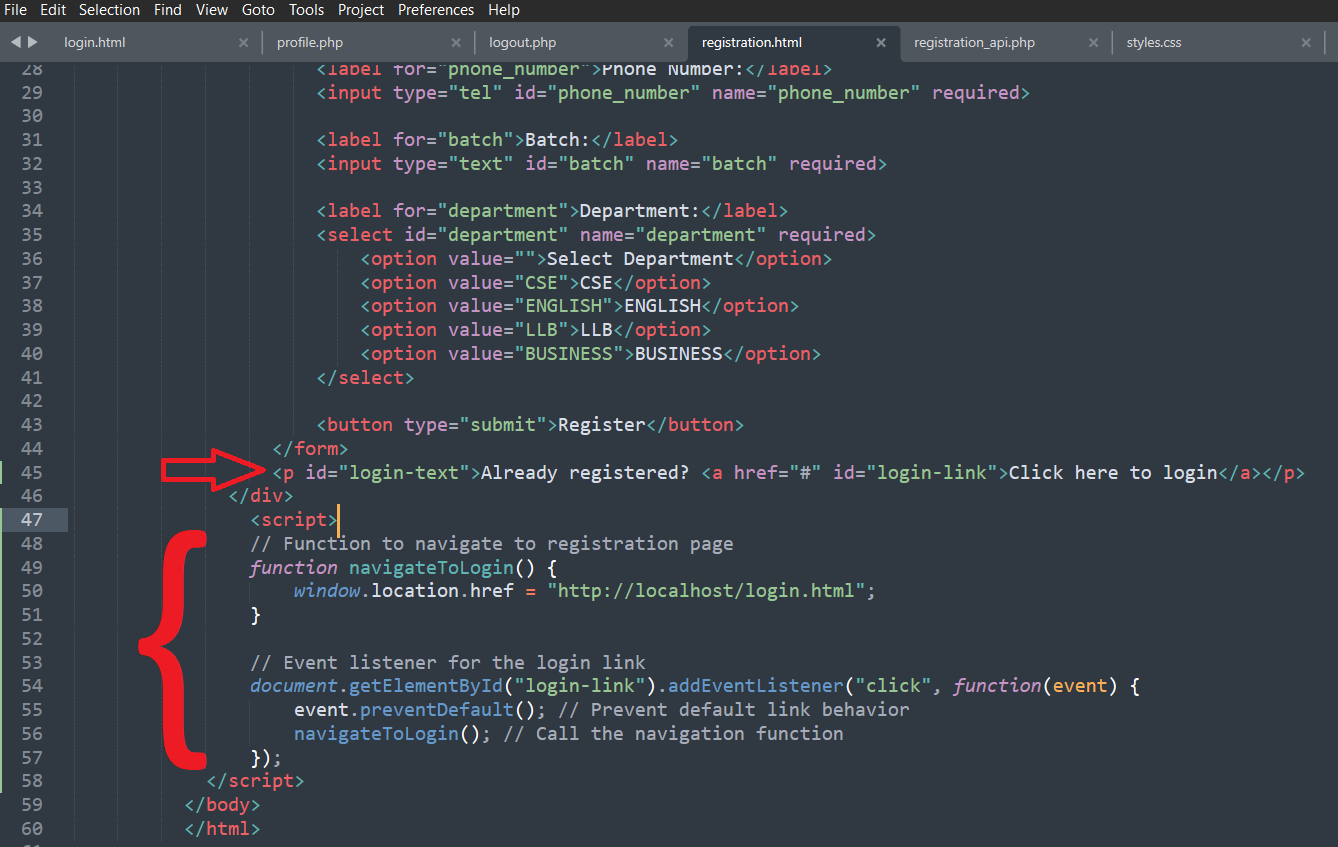Click "Call the navigation function" comment
Screen dimensions: 1338x847
click(673, 734)
